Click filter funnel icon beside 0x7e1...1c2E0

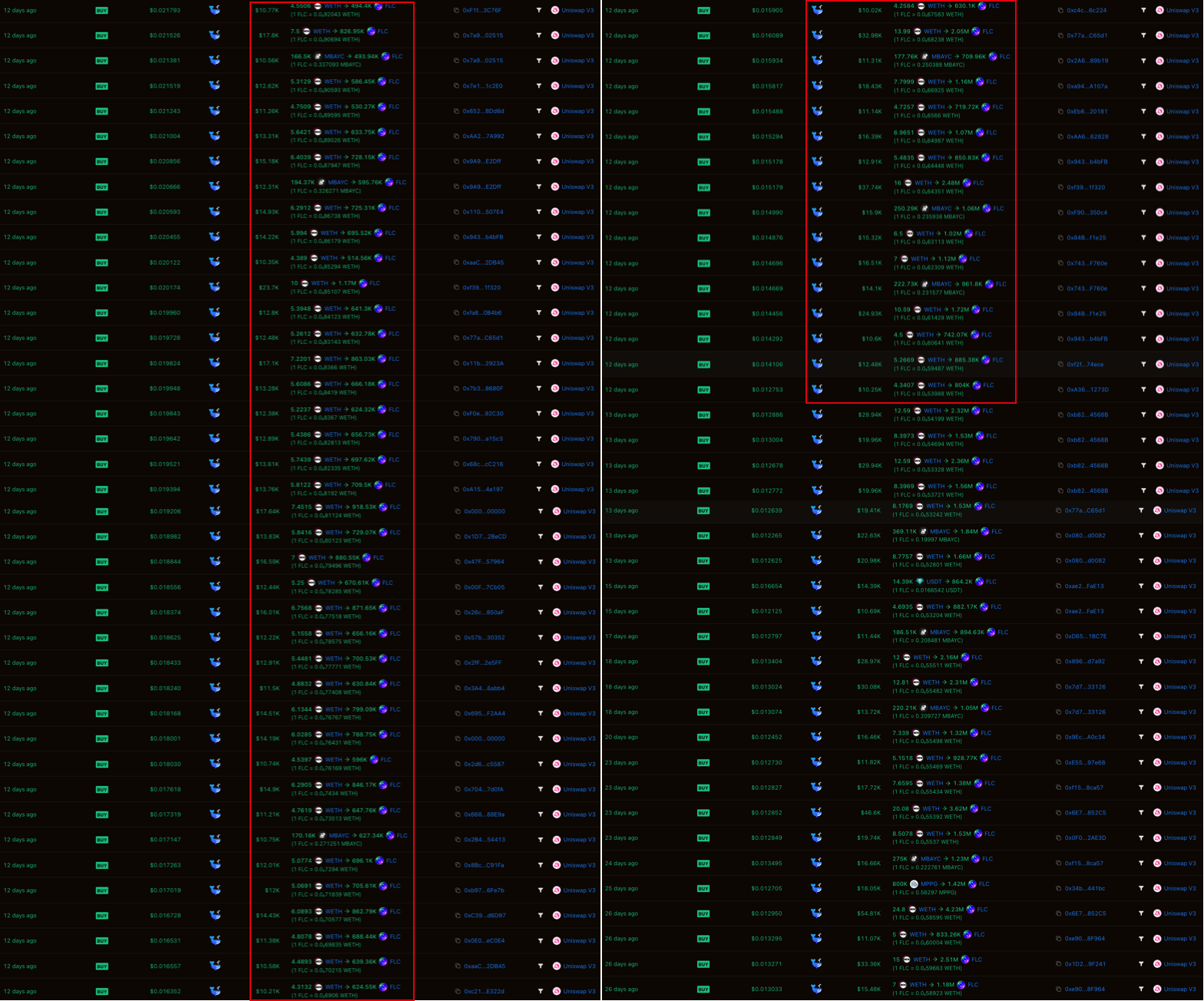[x=538, y=86]
